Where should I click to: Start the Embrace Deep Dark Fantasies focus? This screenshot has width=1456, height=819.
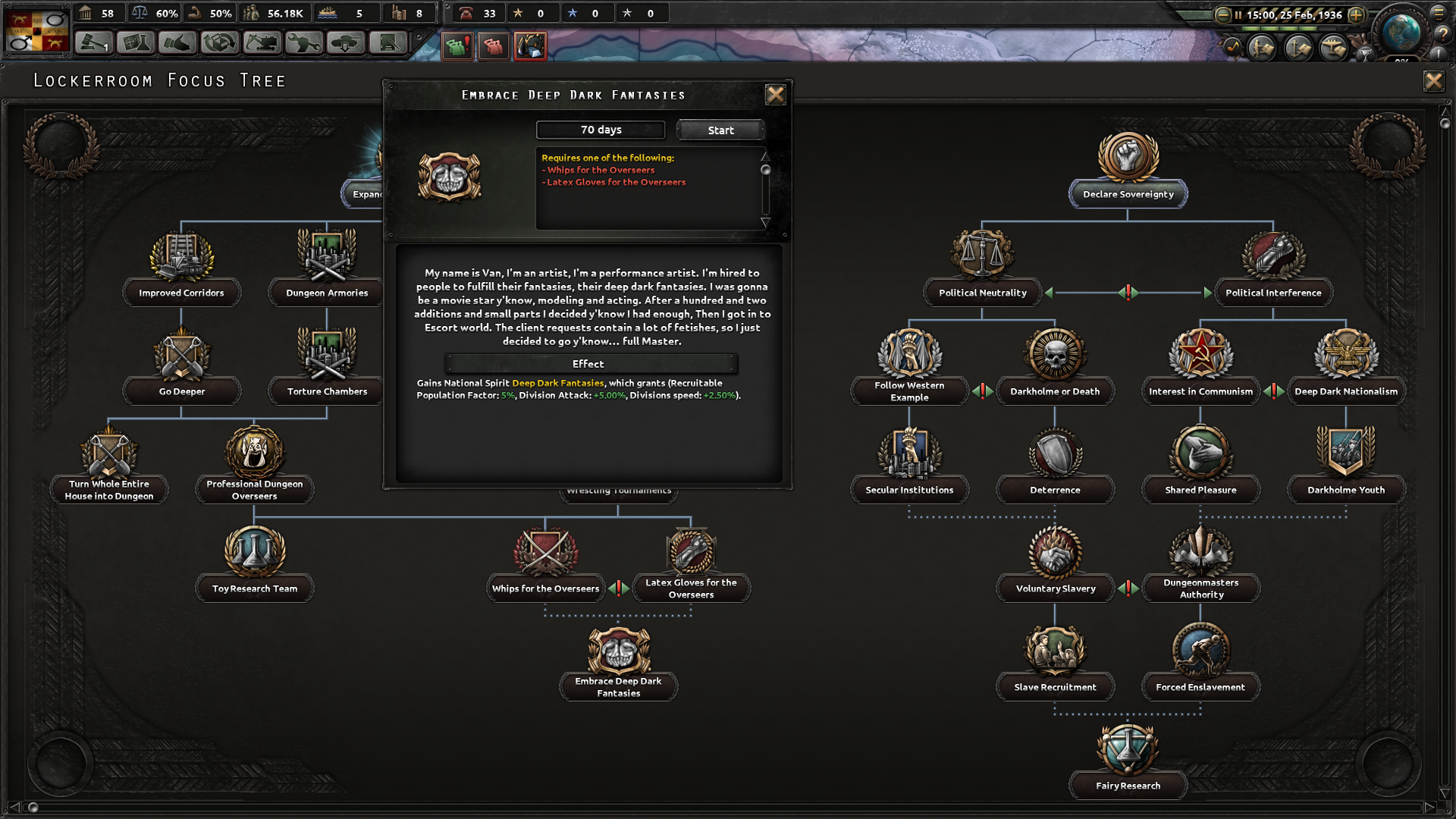(720, 130)
